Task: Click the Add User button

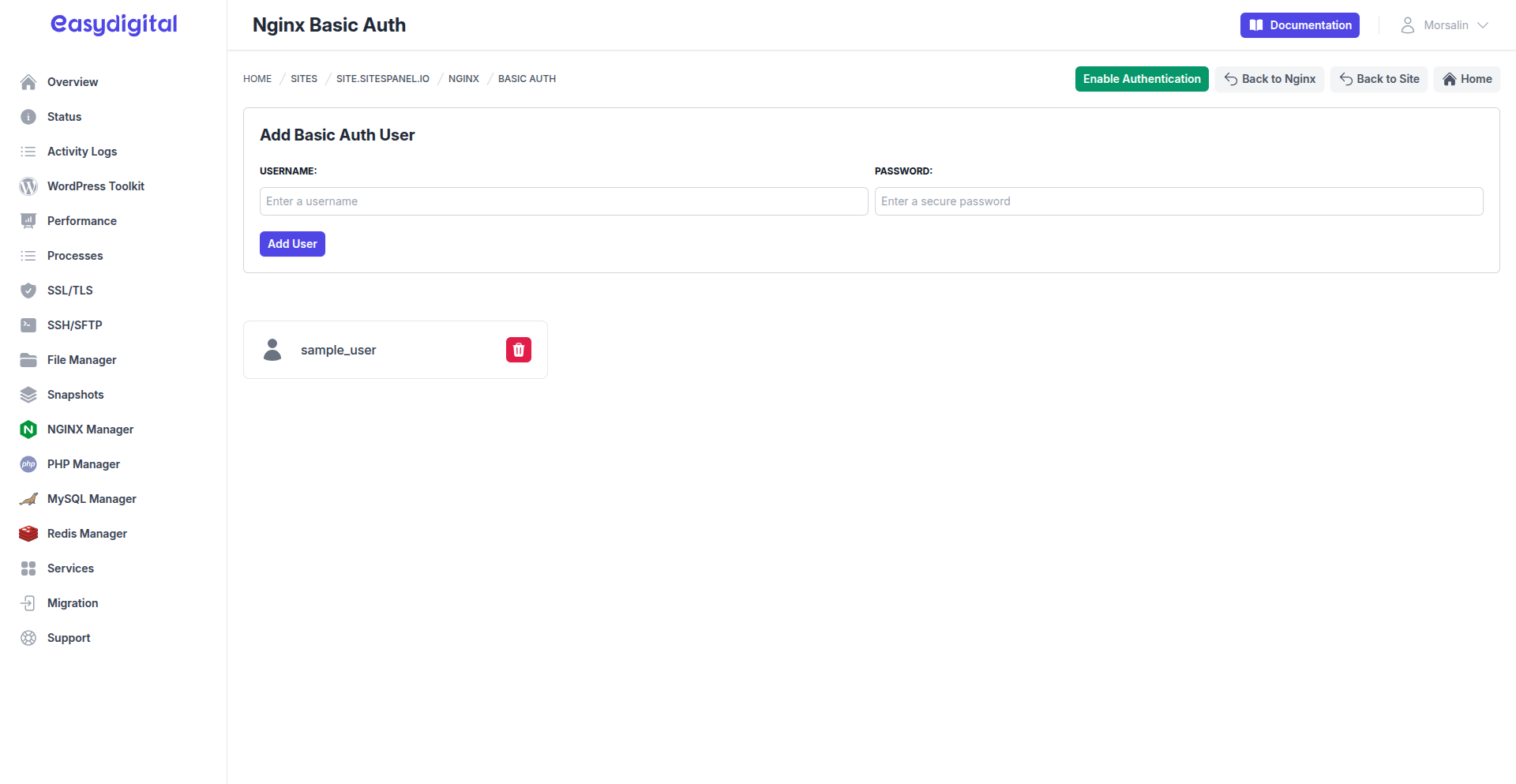Action: (x=291, y=243)
